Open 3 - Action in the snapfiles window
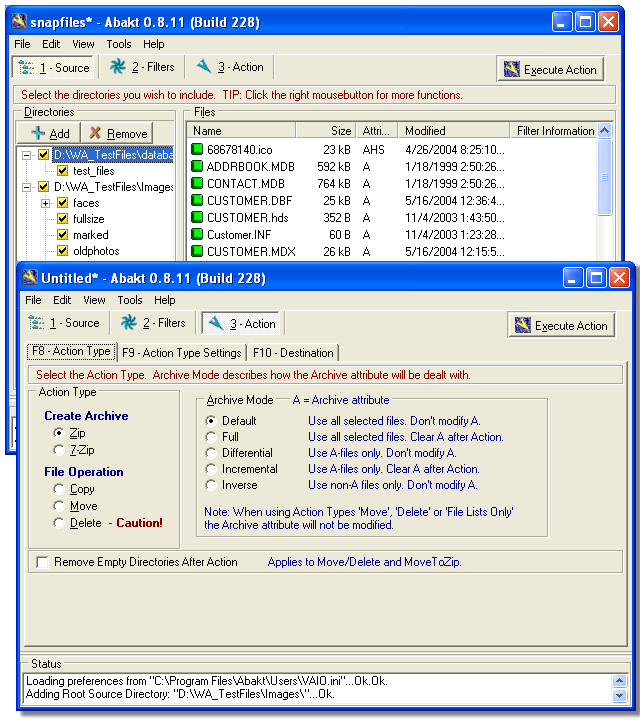This screenshot has width=640, height=720. point(230,67)
